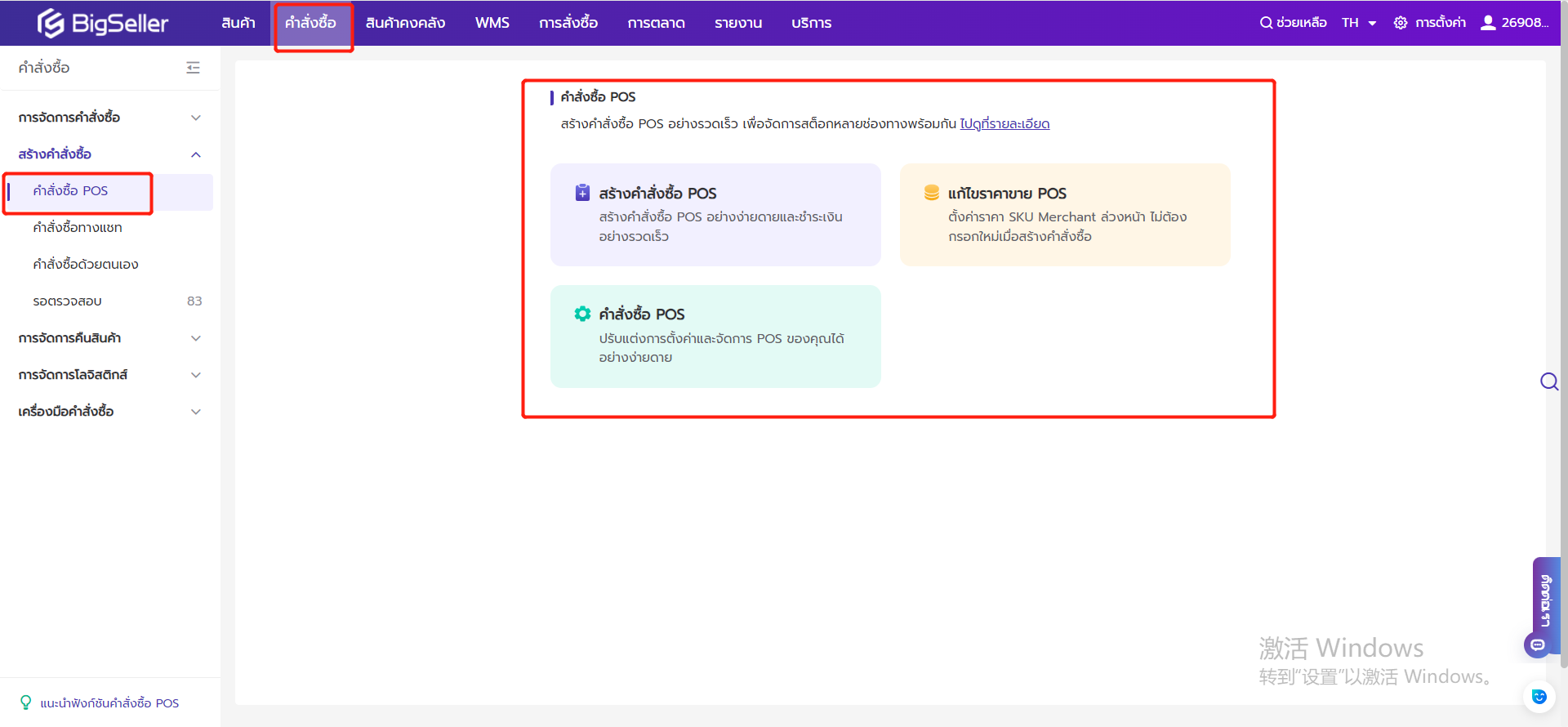The height and width of the screenshot is (727, 1568).
Task: Click the clipboard icon on สร้างคำสั่งซื้อ POS card
Action: pos(582,193)
